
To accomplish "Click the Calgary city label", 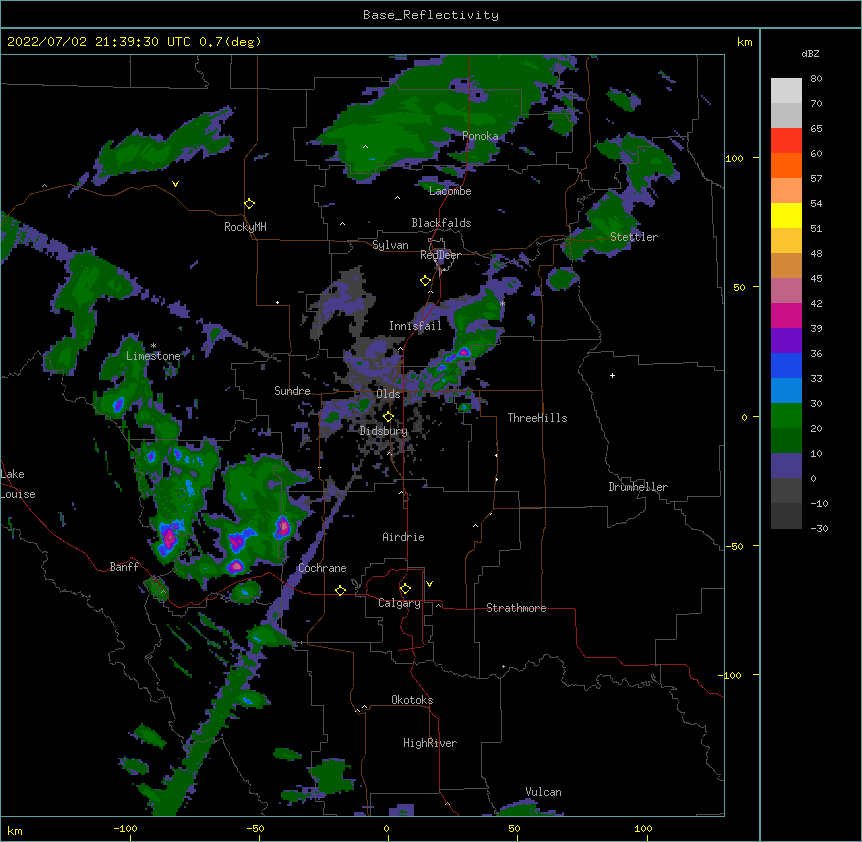I will (399, 603).
